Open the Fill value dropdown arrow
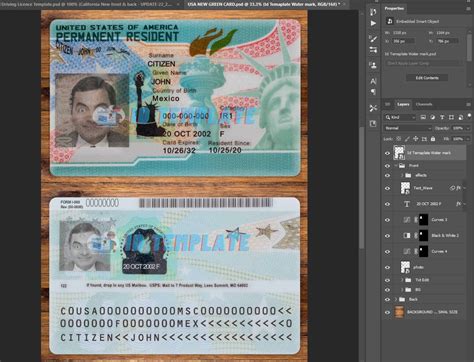 click(468, 139)
